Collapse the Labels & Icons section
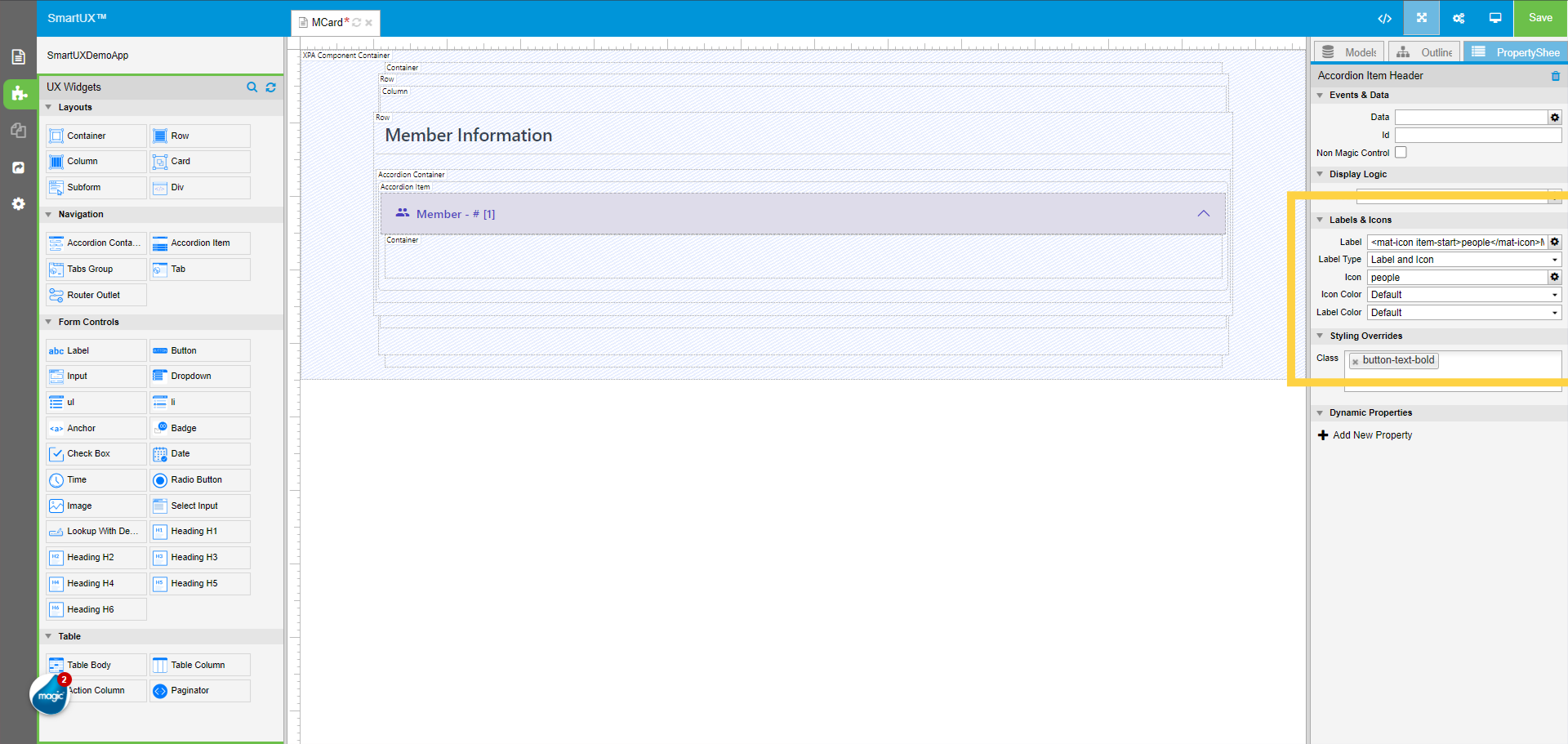Screen dimensions: 1568x744 point(1321,220)
